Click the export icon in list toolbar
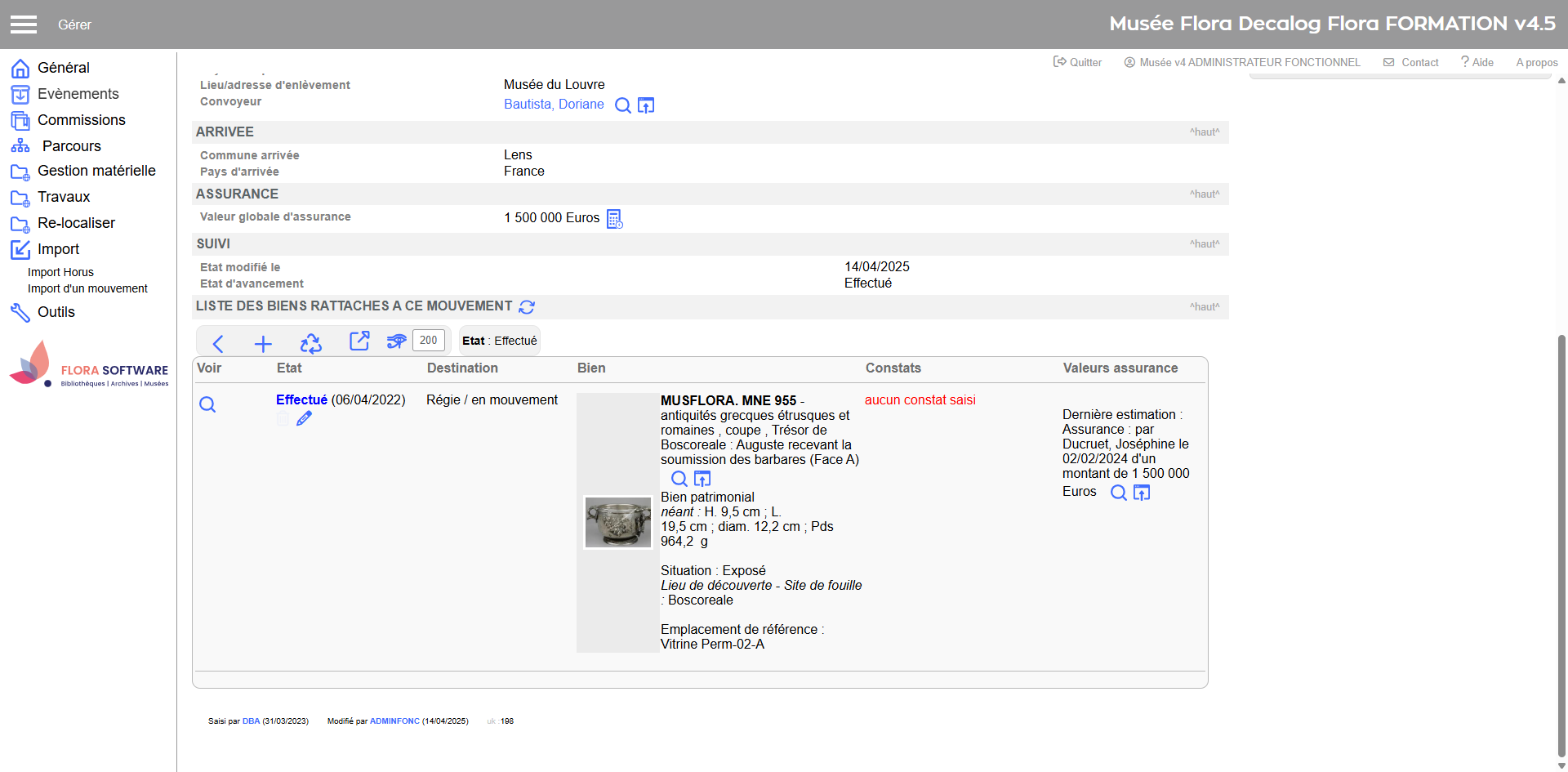The image size is (1568, 772). click(x=359, y=341)
